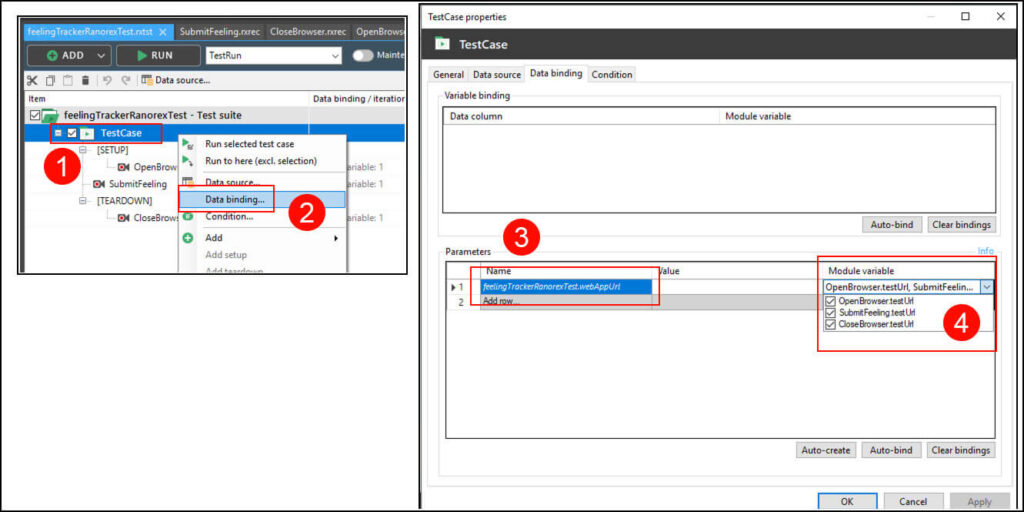Click the Paste clipboard icon in toolbar
Viewport: 1024px width, 512px height.
tap(67, 80)
